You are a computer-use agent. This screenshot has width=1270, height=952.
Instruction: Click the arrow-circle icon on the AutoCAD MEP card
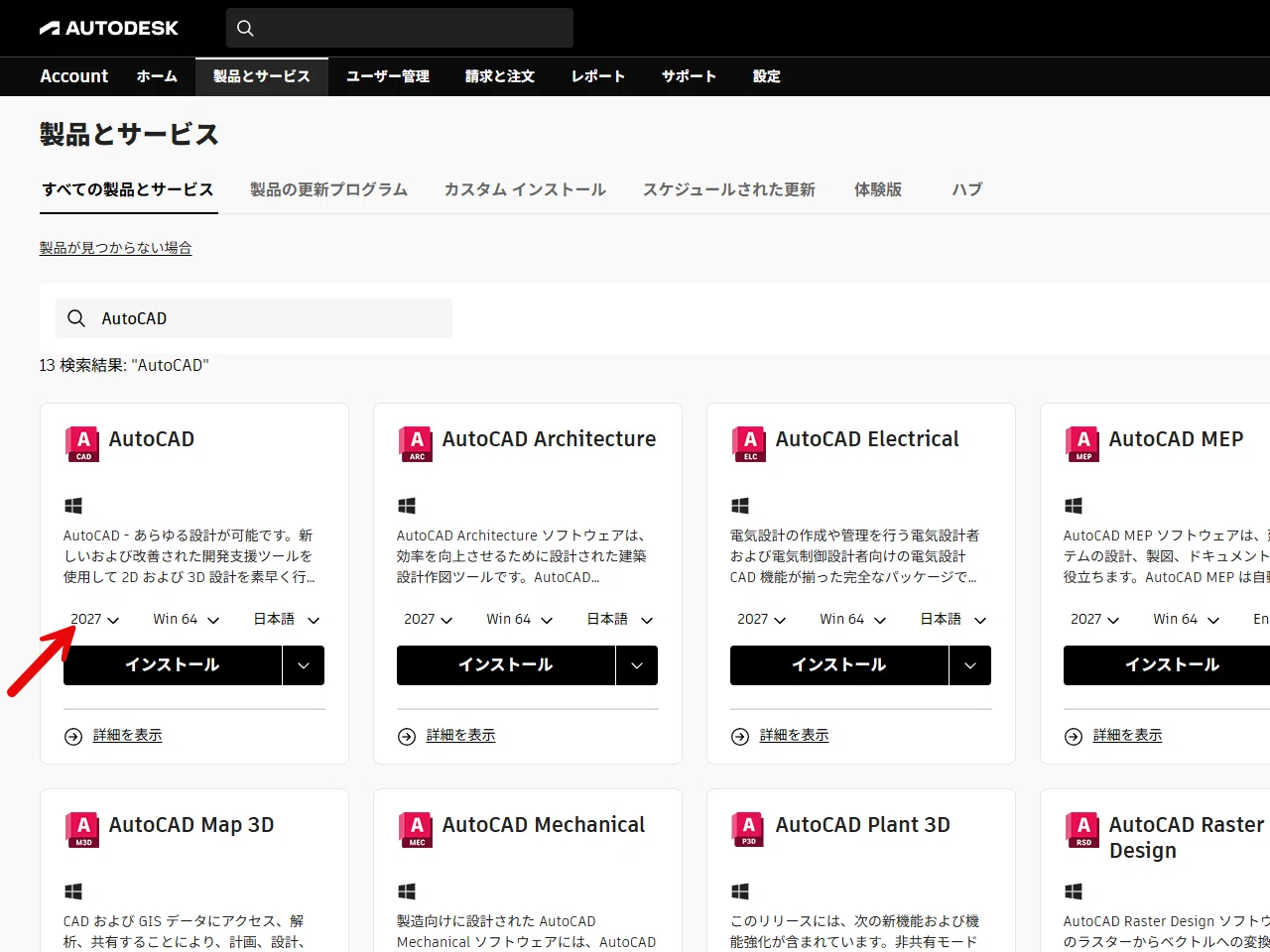coord(1074,737)
